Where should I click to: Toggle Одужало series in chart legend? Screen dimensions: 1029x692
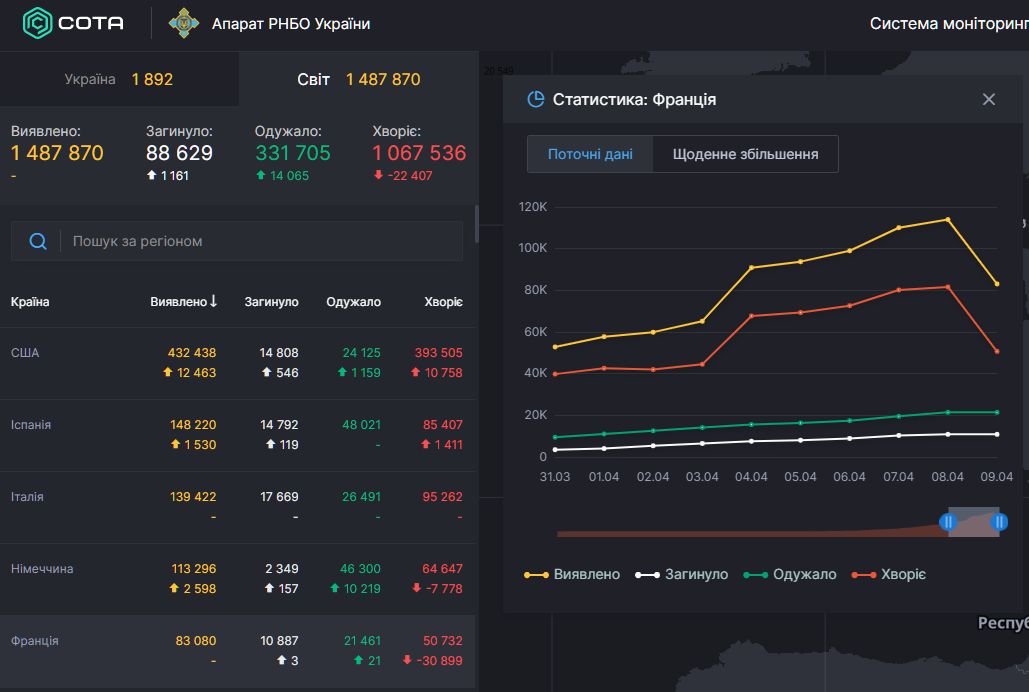coord(790,574)
